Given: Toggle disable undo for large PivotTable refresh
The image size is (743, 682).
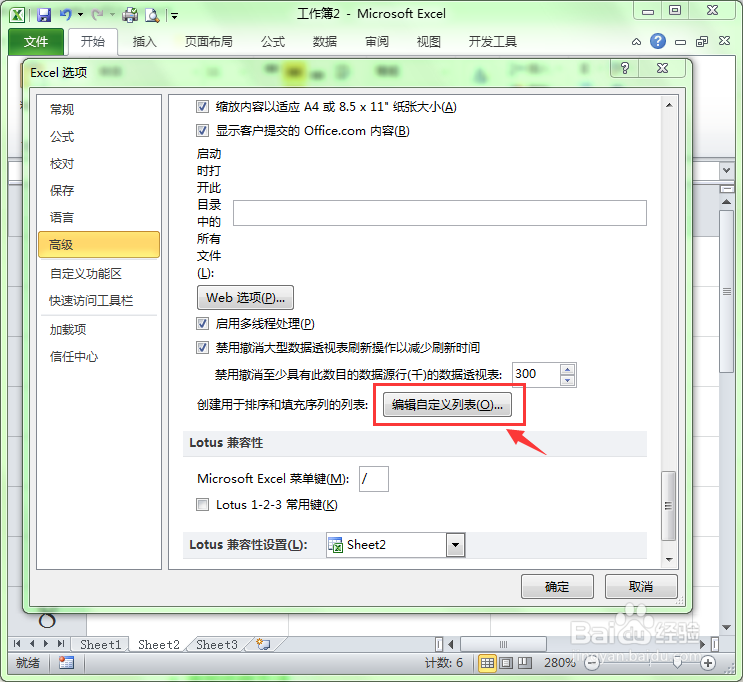Looking at the screenshot, I should 202,347.
